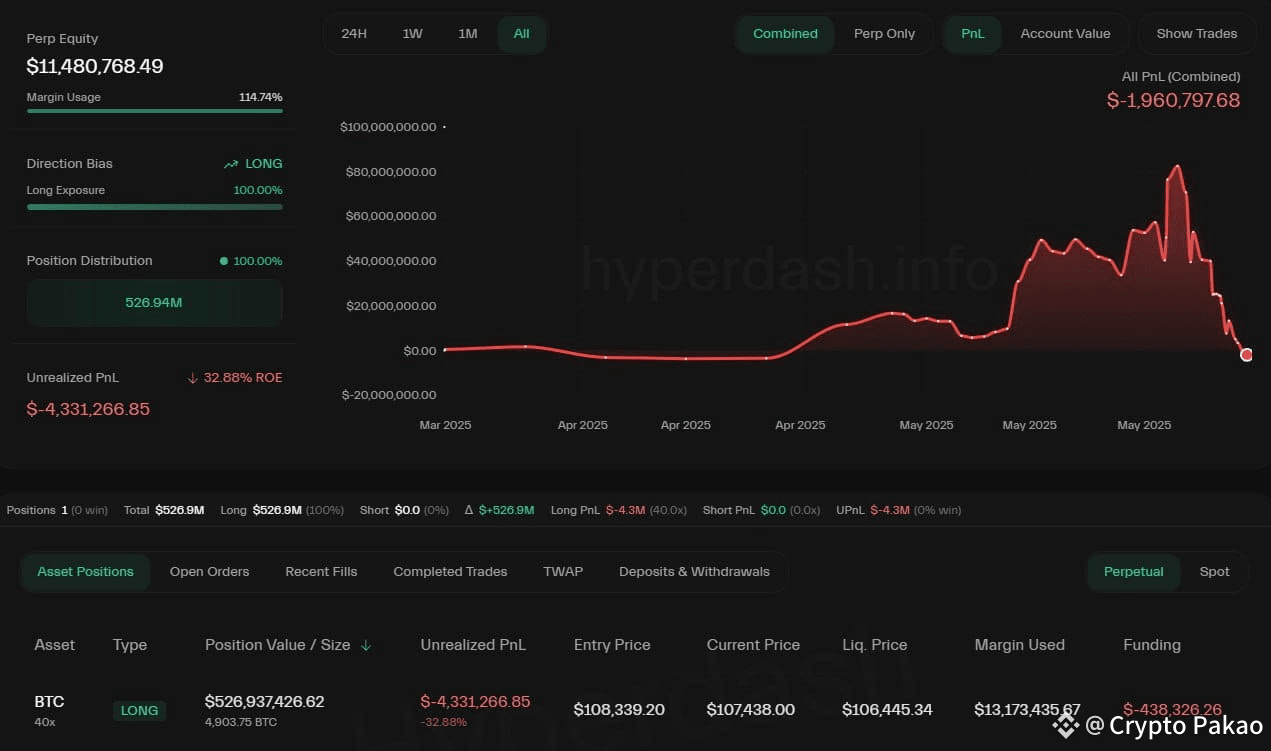
Task: Click the 526.94M position distribution bar
Action: tap(155, 302)
